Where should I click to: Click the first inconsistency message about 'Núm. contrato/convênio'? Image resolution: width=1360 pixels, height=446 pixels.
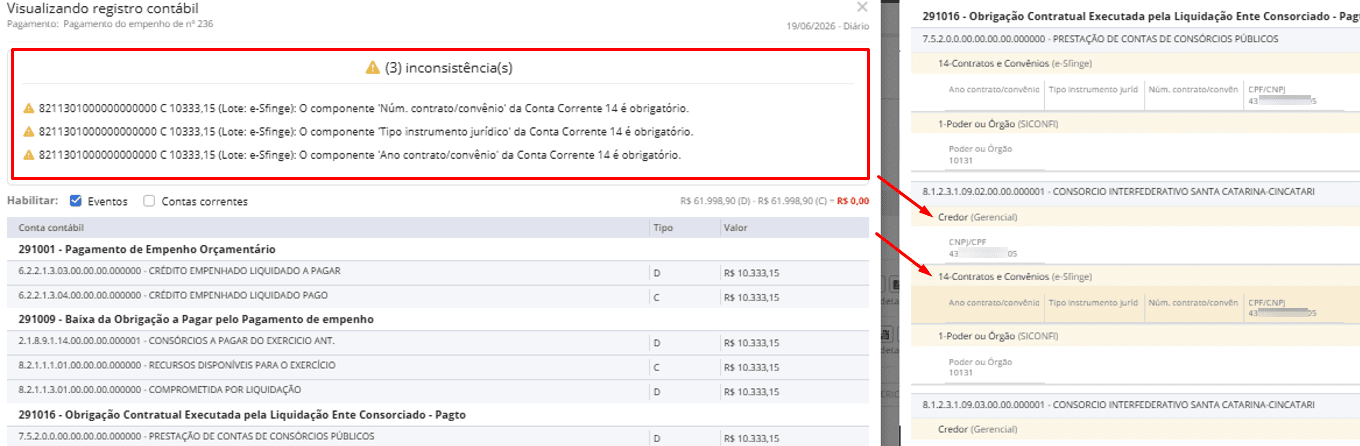(x=364, y=108)
